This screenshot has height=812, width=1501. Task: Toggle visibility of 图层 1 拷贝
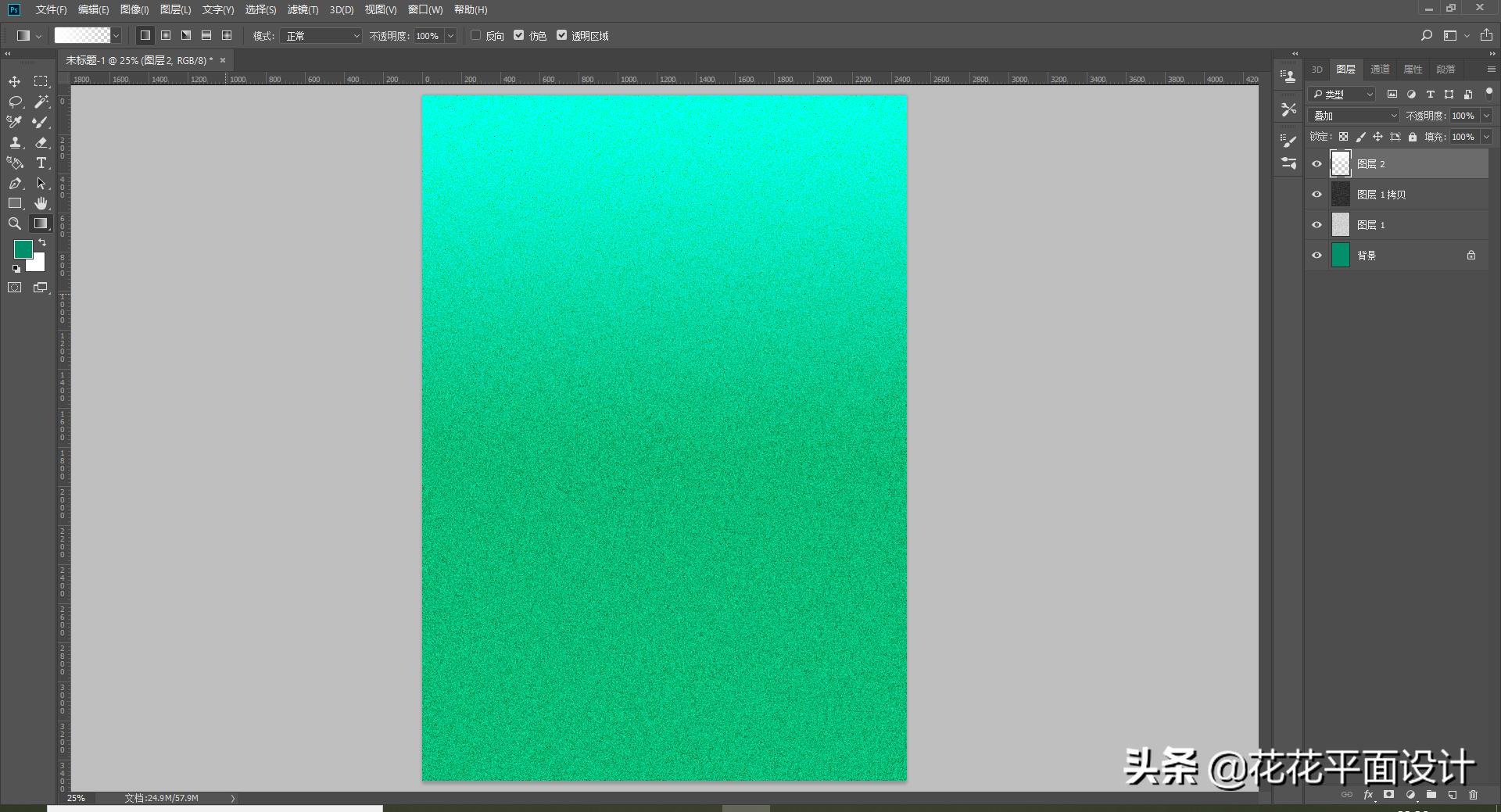[x=1317, y=195]
